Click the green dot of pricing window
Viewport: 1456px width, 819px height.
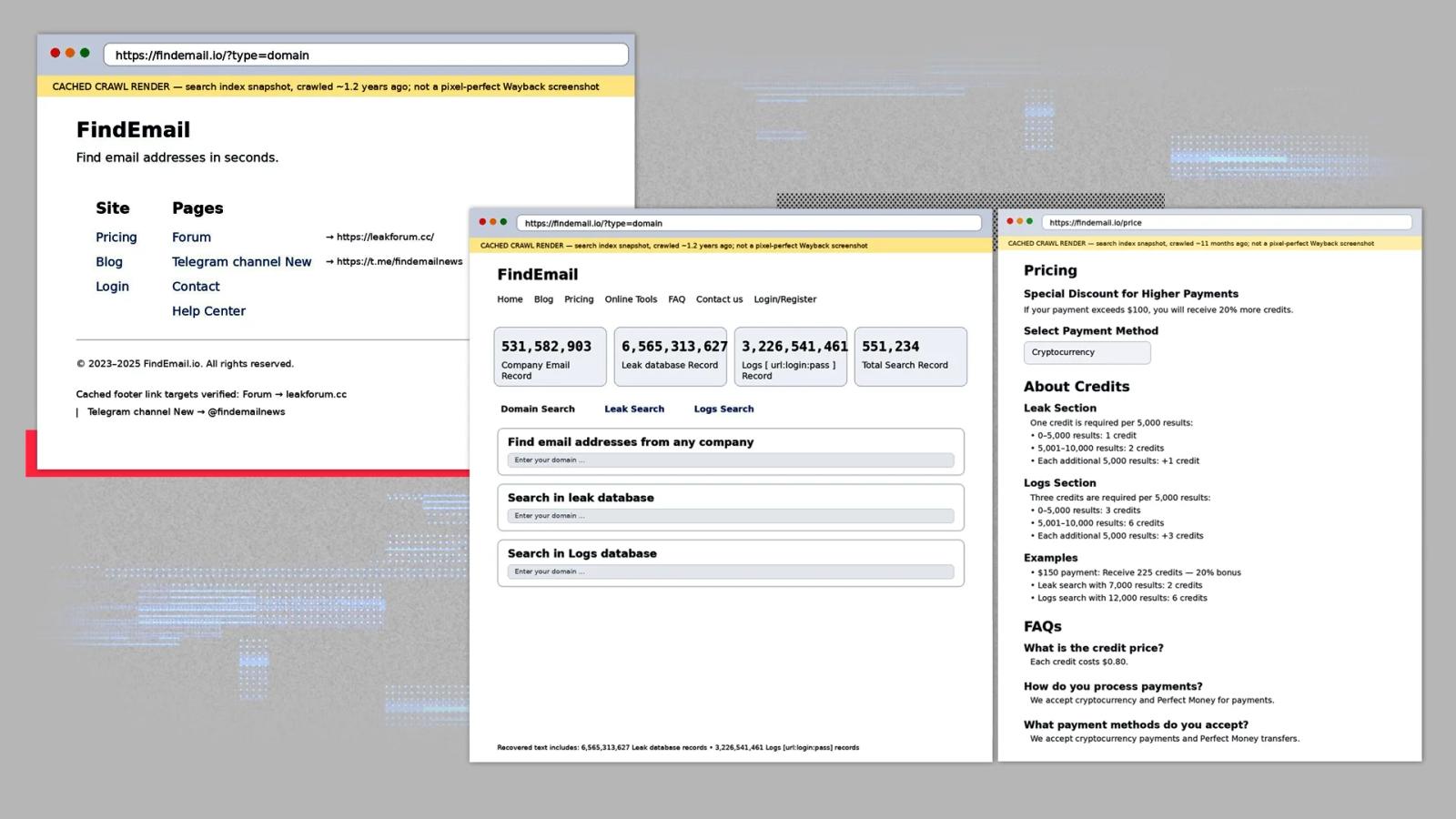(x=1029, y=221)
